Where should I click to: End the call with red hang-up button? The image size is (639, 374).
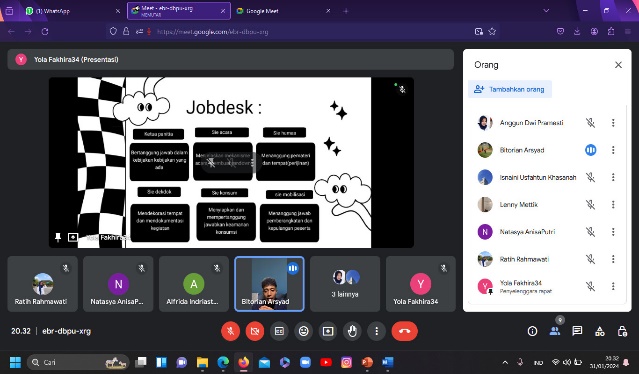point(404,331)
